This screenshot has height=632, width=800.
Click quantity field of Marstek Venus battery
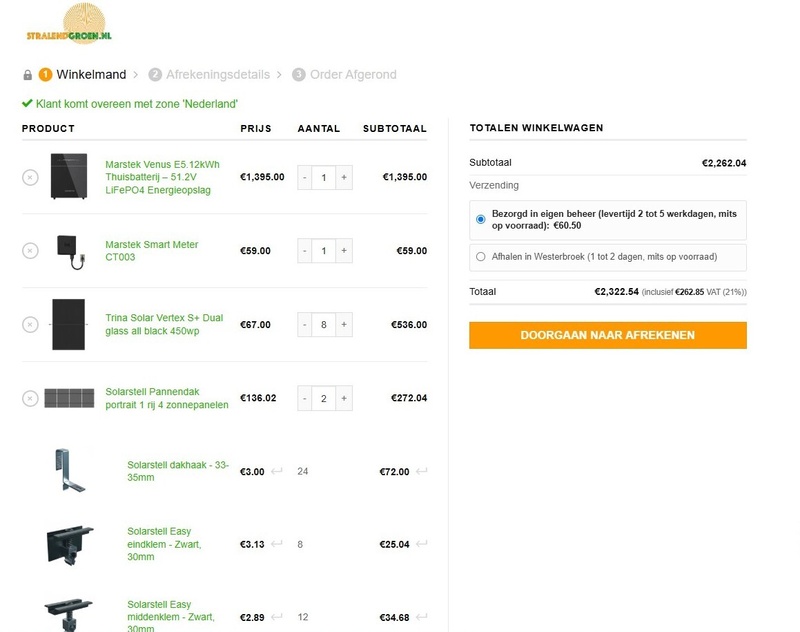(323, 178)
